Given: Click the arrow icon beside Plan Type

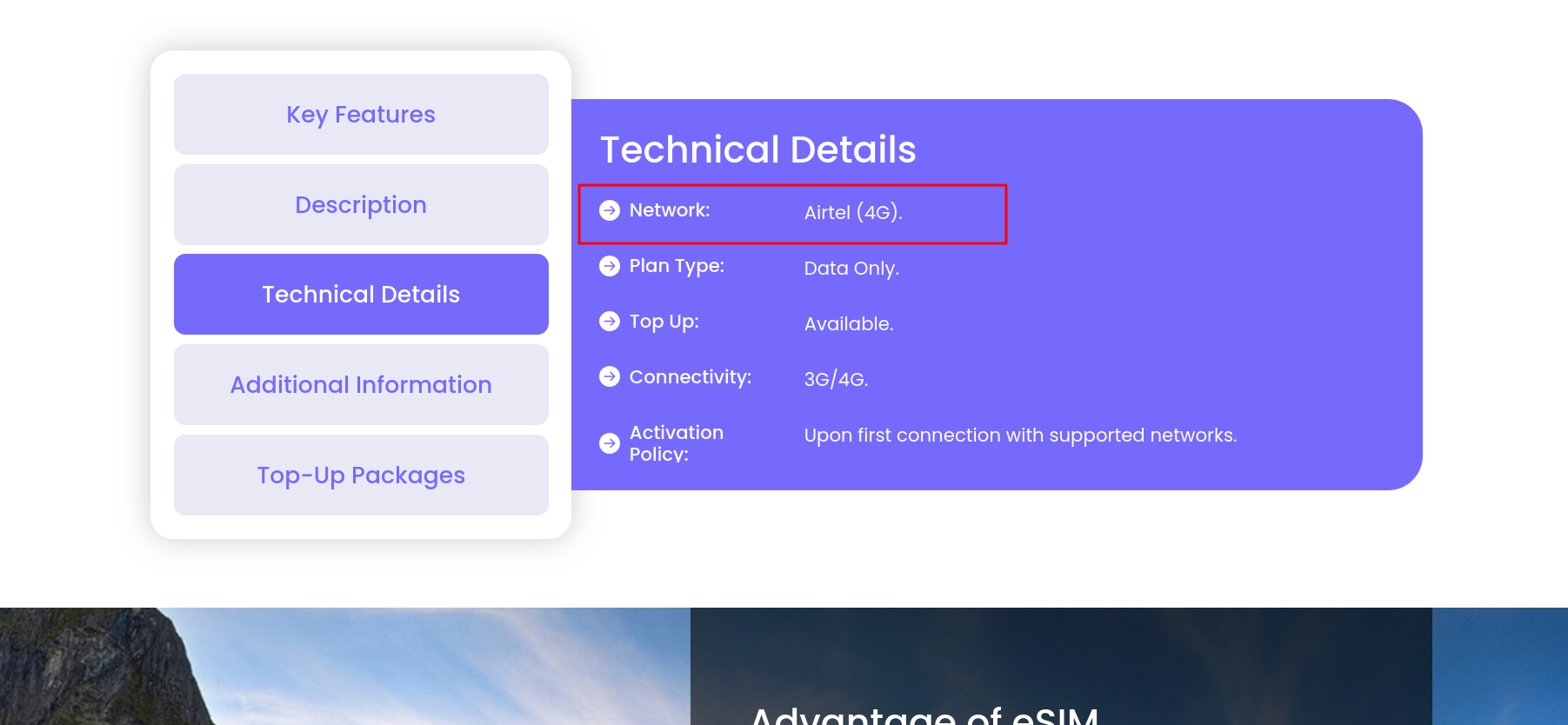Looking at the screenshot, I should click(610, 266).
